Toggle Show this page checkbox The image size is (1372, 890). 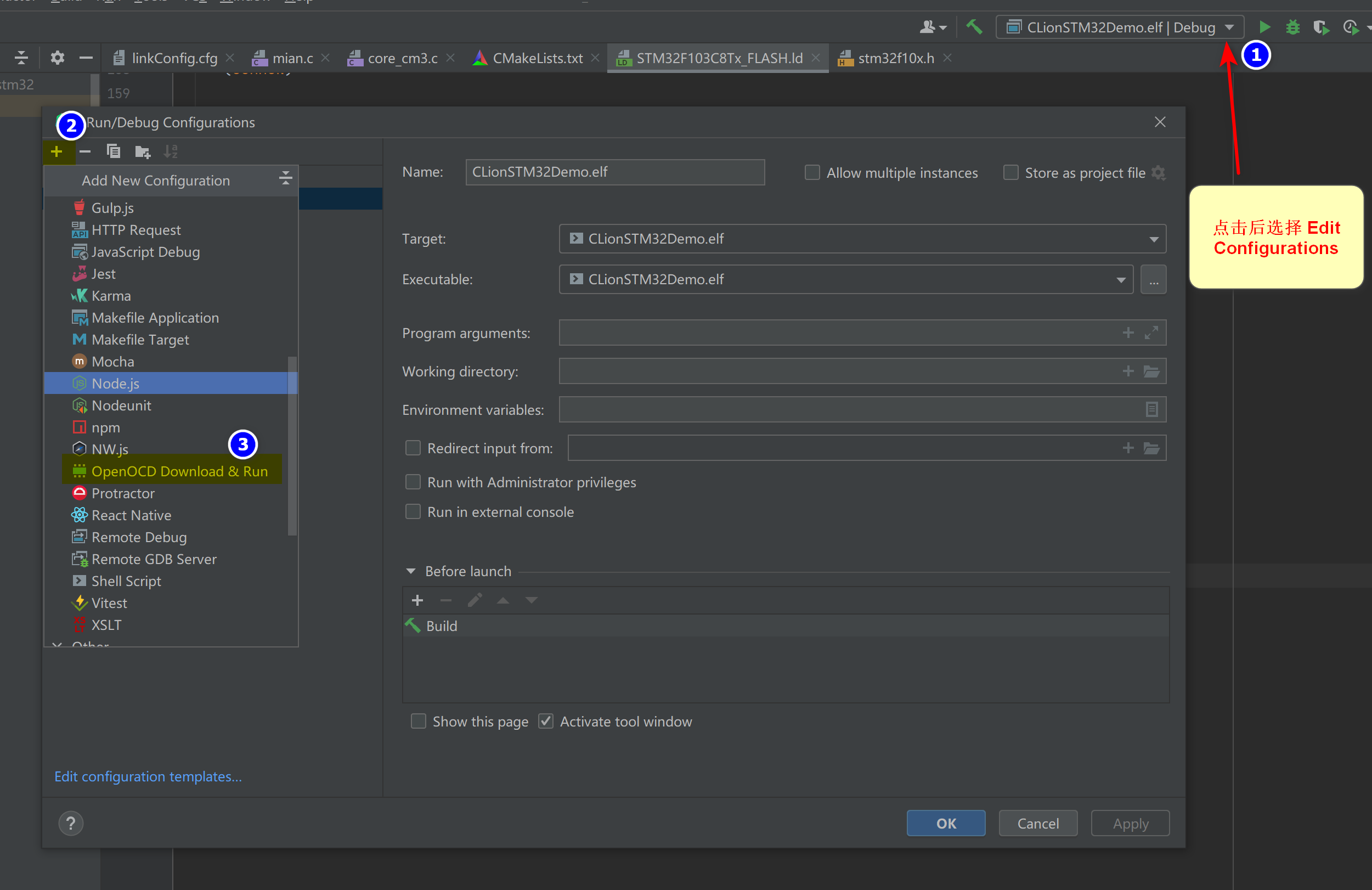[418, 721]
